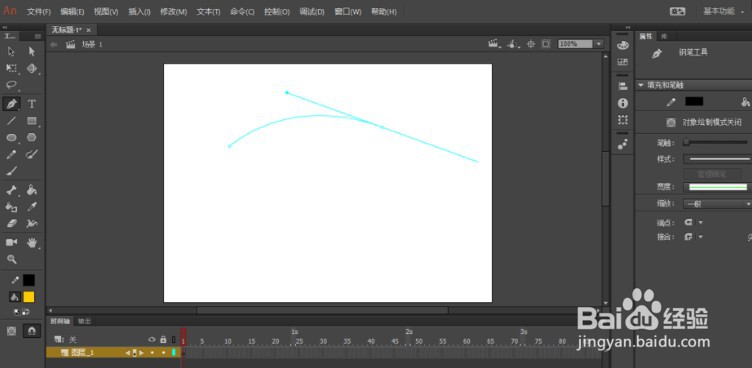Open the 样式 stroke style dropdown
This screenshot has height=368, width=752.
[717, 159]
